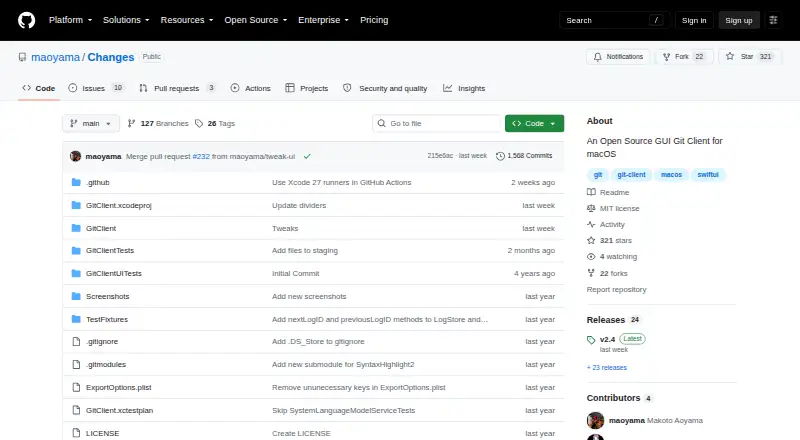Click the Activity pulse icon
This screenshot has width=800, height=440.
pos(591,224)
